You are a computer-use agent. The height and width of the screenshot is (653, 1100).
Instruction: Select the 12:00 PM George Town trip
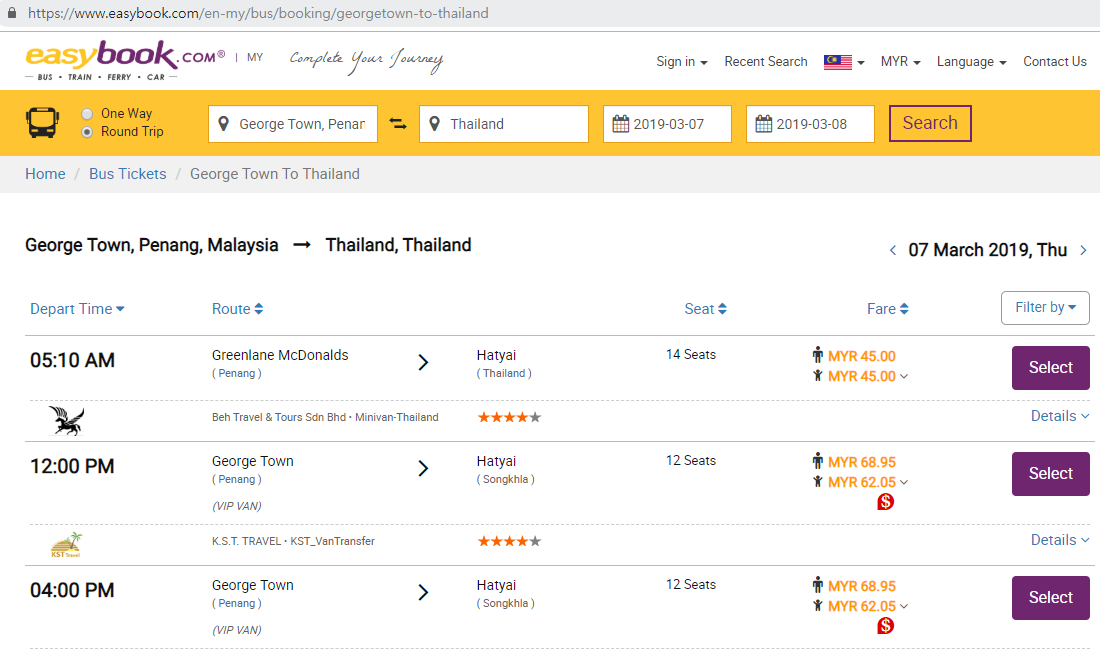tap(1050, 473)
